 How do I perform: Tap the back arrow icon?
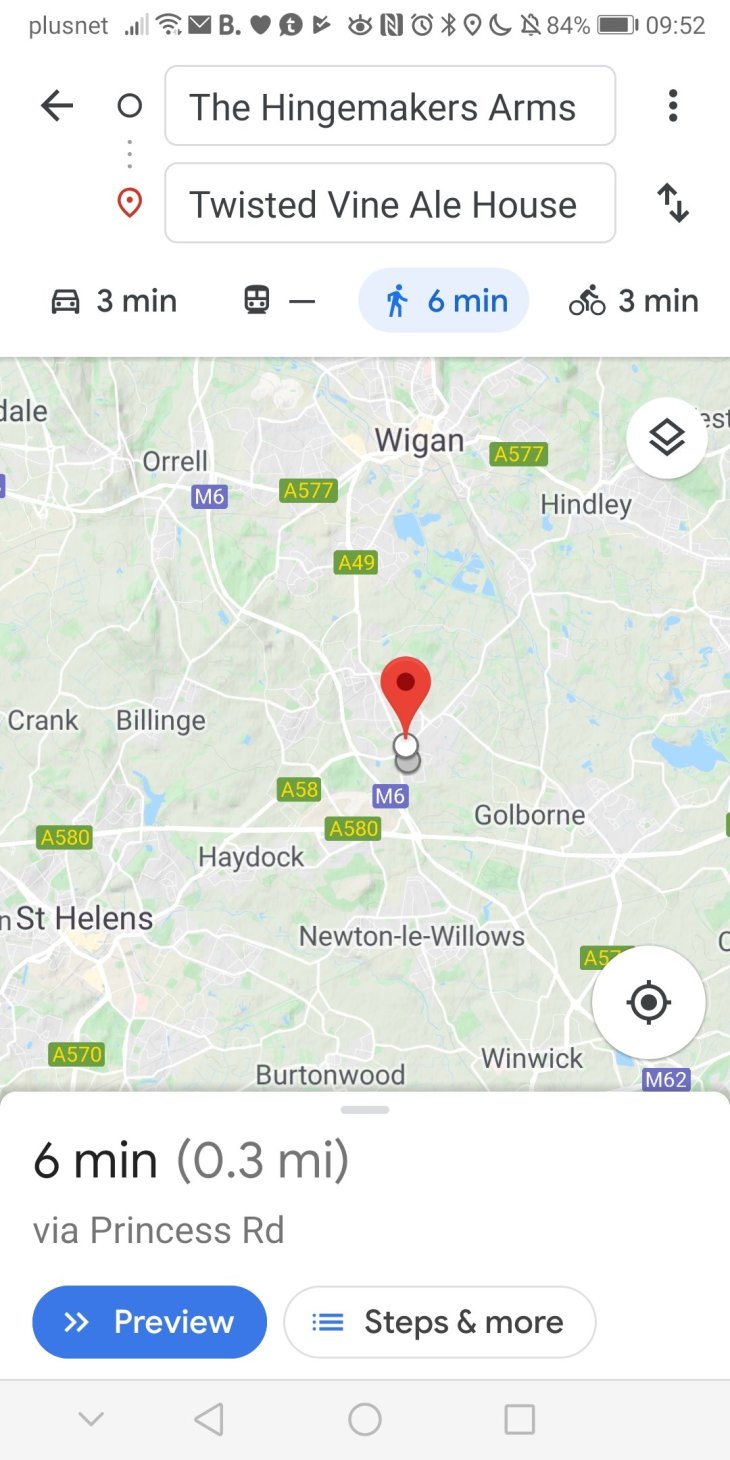[57, 106]
